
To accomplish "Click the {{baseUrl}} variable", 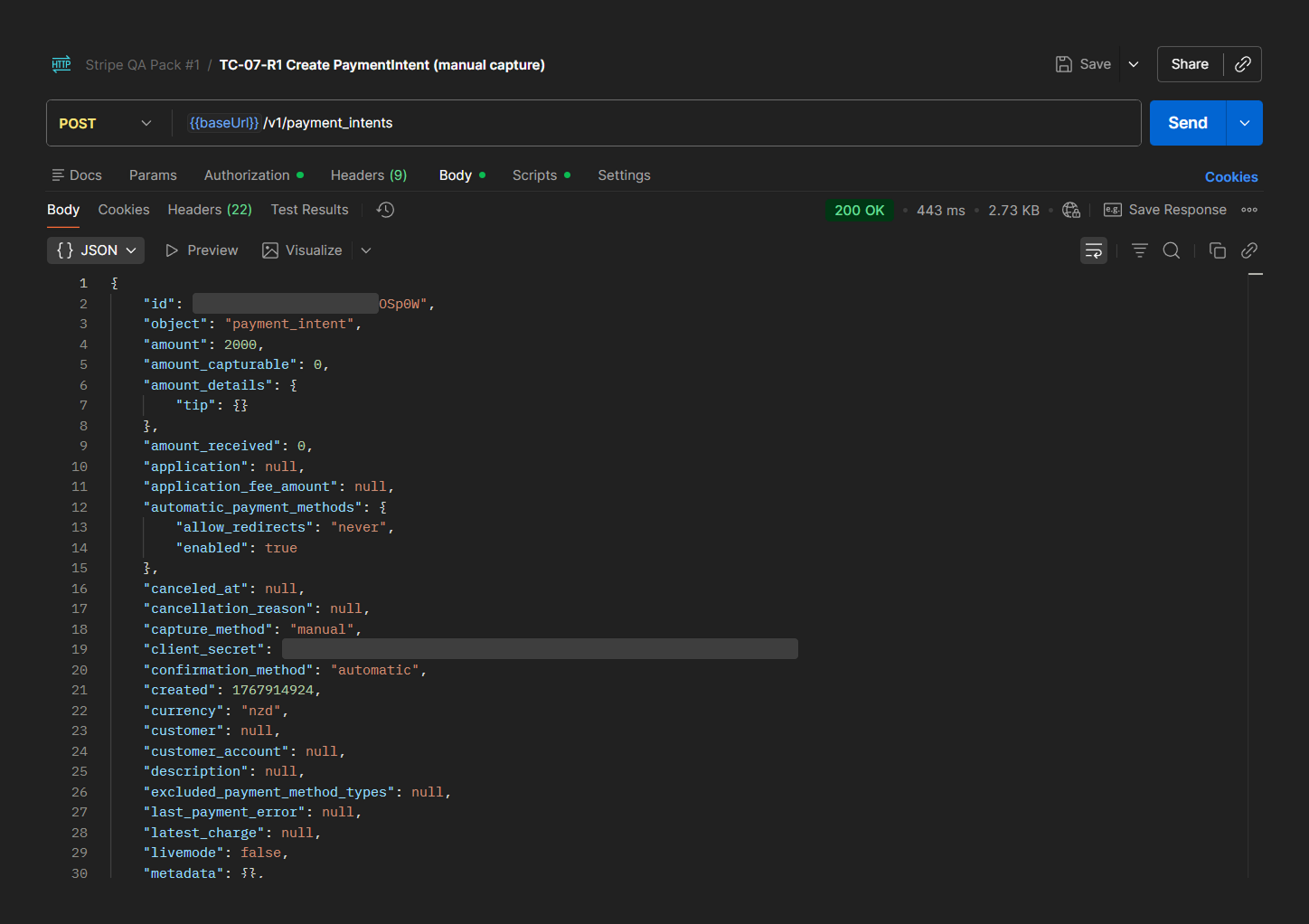I will tap(224, 123).
